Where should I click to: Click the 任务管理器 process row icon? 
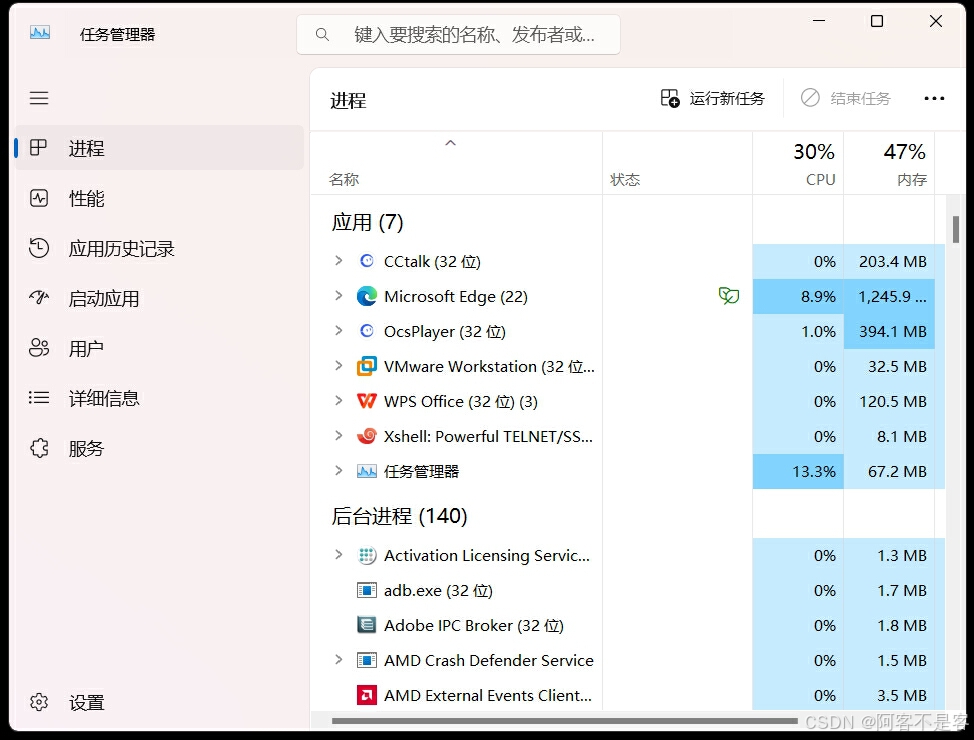point(366,471)
